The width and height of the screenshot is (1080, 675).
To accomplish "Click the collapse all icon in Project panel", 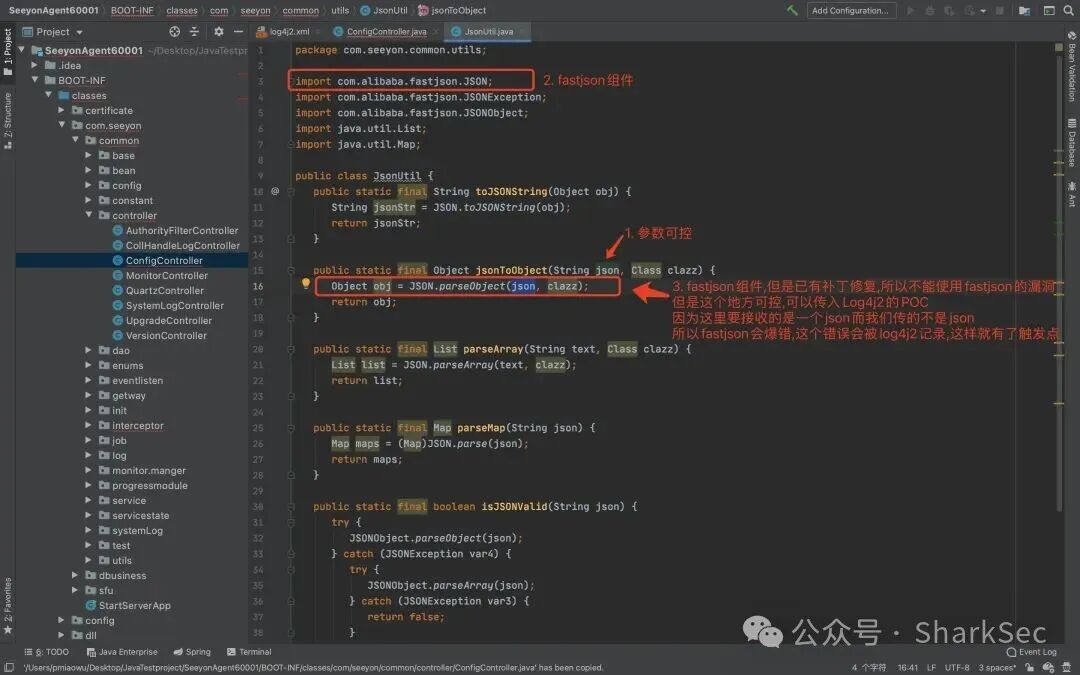I will (x=194, y=32).
